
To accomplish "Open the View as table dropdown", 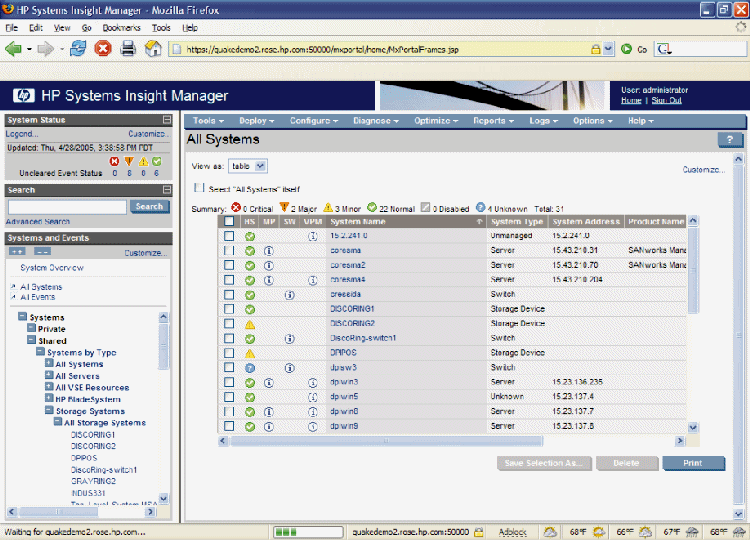I will pyautogui.click(x=248, y=165).
